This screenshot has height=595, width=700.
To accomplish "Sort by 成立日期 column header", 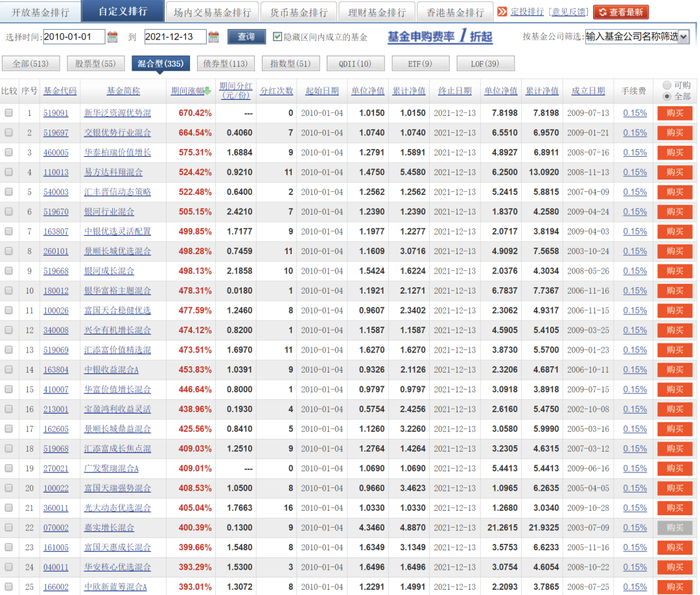I will [x=588, y=90].
